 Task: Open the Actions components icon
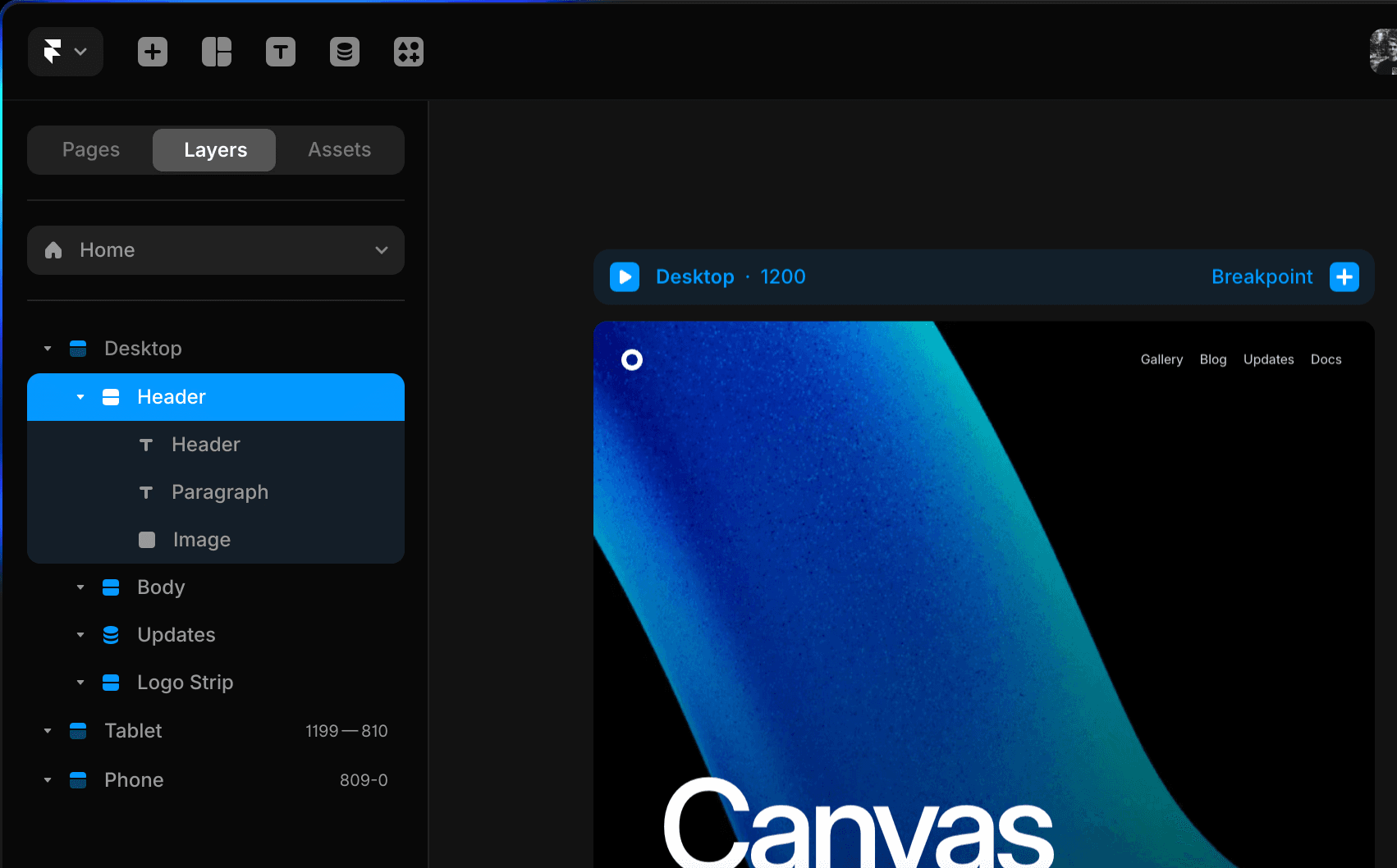coord(409,52)
